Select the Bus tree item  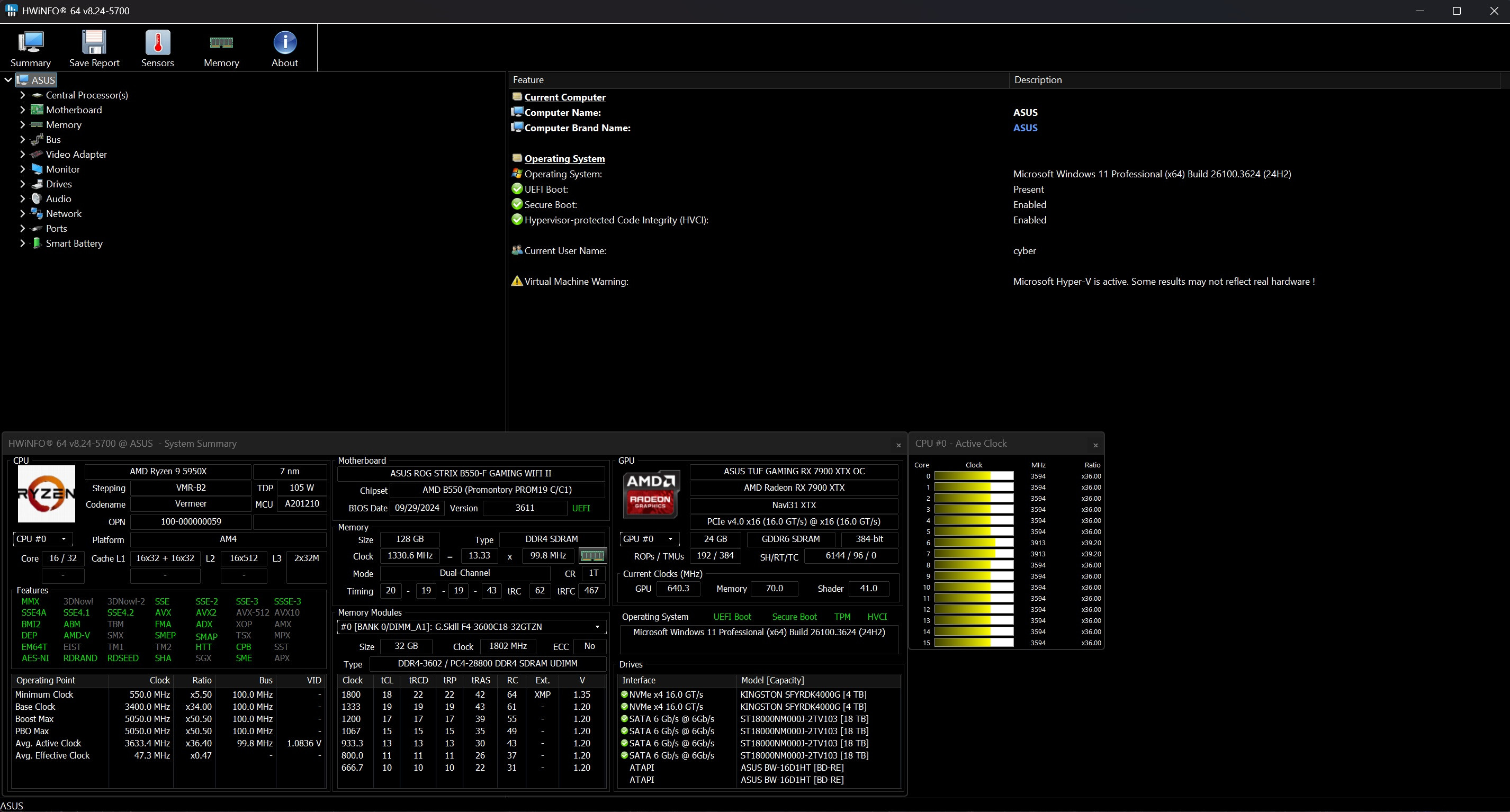(x=53, y=139)
